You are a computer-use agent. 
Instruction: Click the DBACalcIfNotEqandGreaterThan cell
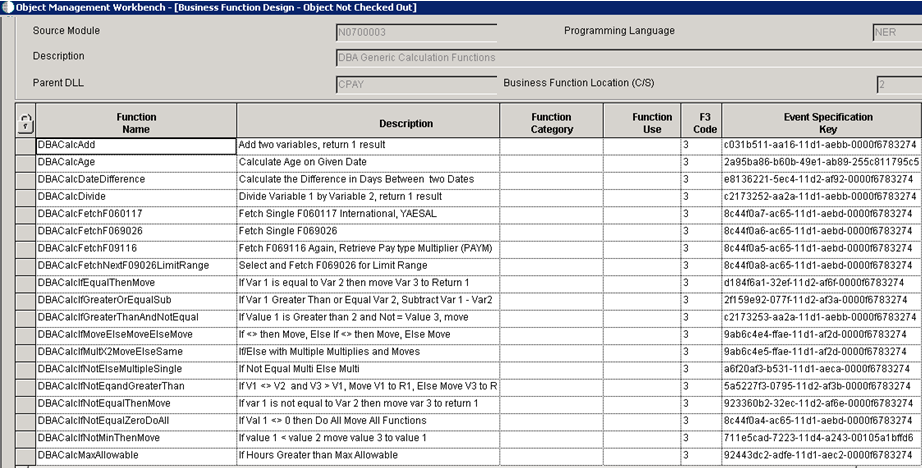136,387
